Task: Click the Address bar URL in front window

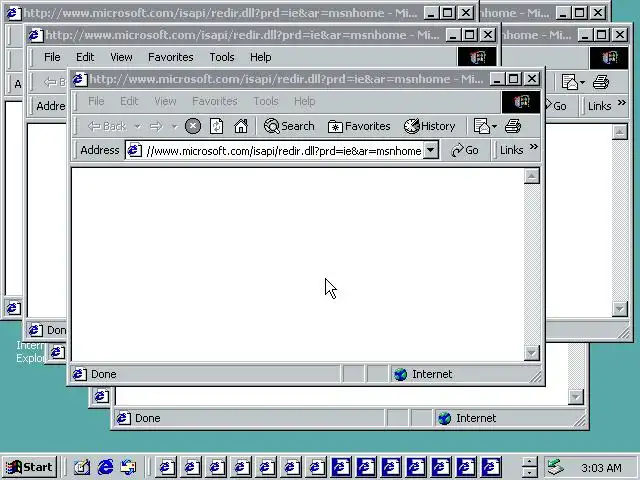Action: [284, 151]
